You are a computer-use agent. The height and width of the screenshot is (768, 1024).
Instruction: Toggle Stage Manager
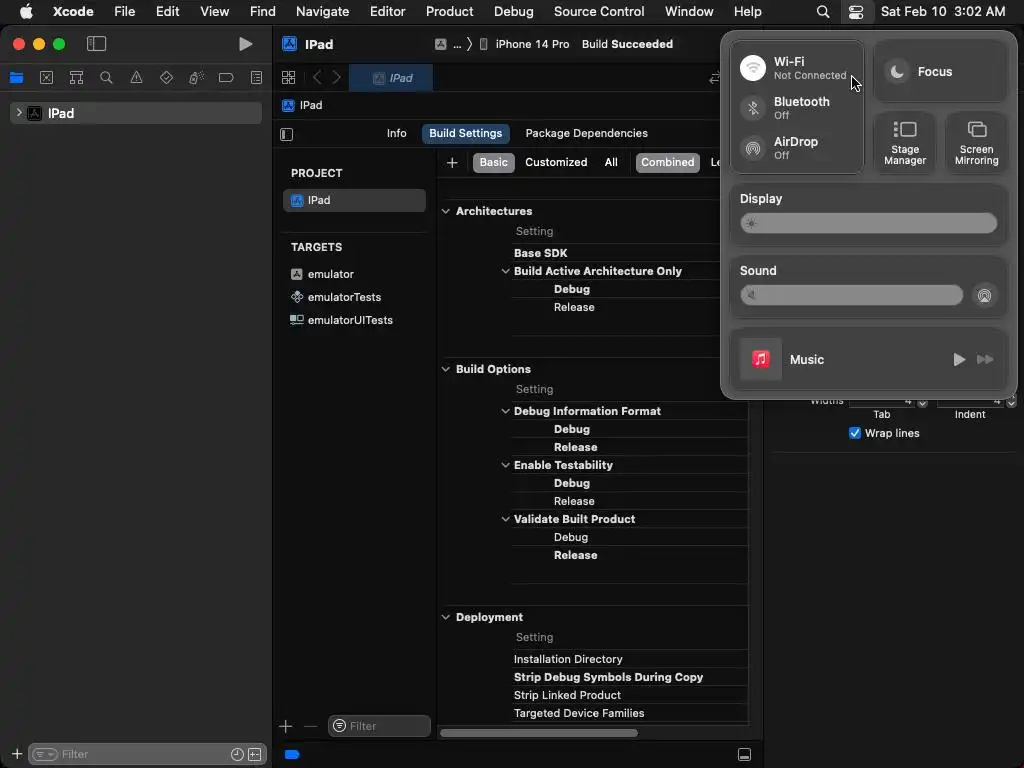point(904,143)
